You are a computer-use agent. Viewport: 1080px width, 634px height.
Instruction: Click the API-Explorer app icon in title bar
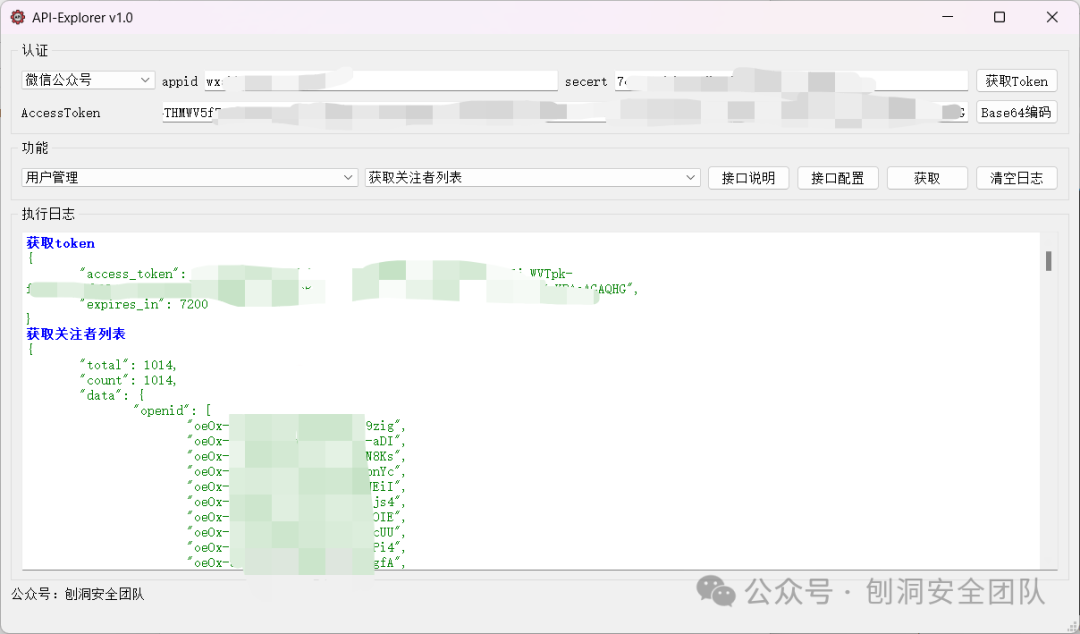tap(18, 17)
